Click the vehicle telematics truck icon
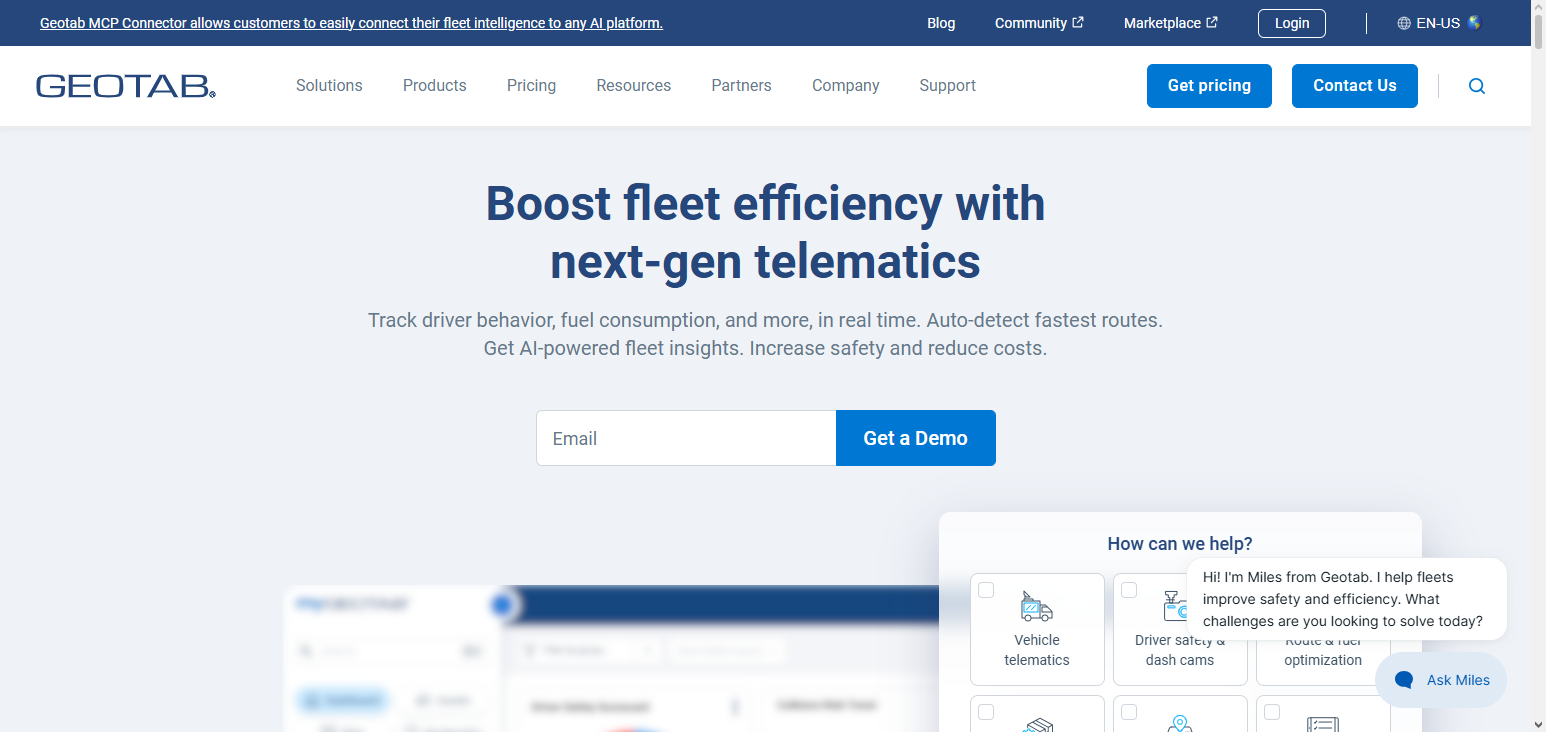This screenshot has width=1546, height=732. [x=1037, y=606]
